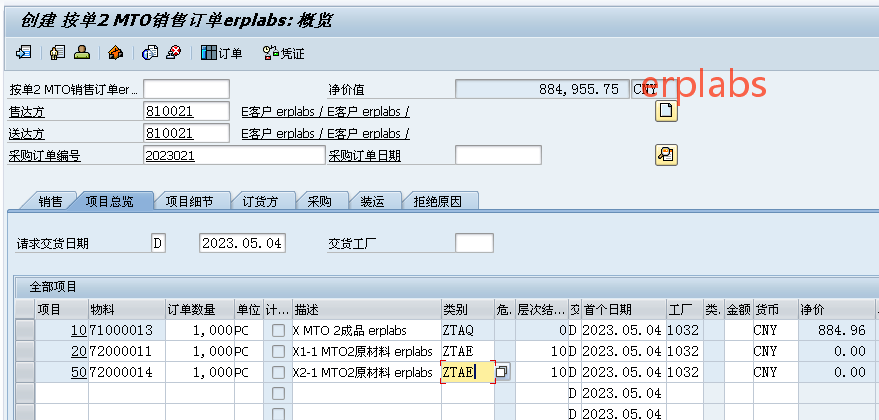Click the net value field 884,955.75
Viewport: 879px width, 420px height.
coord(541,89)
